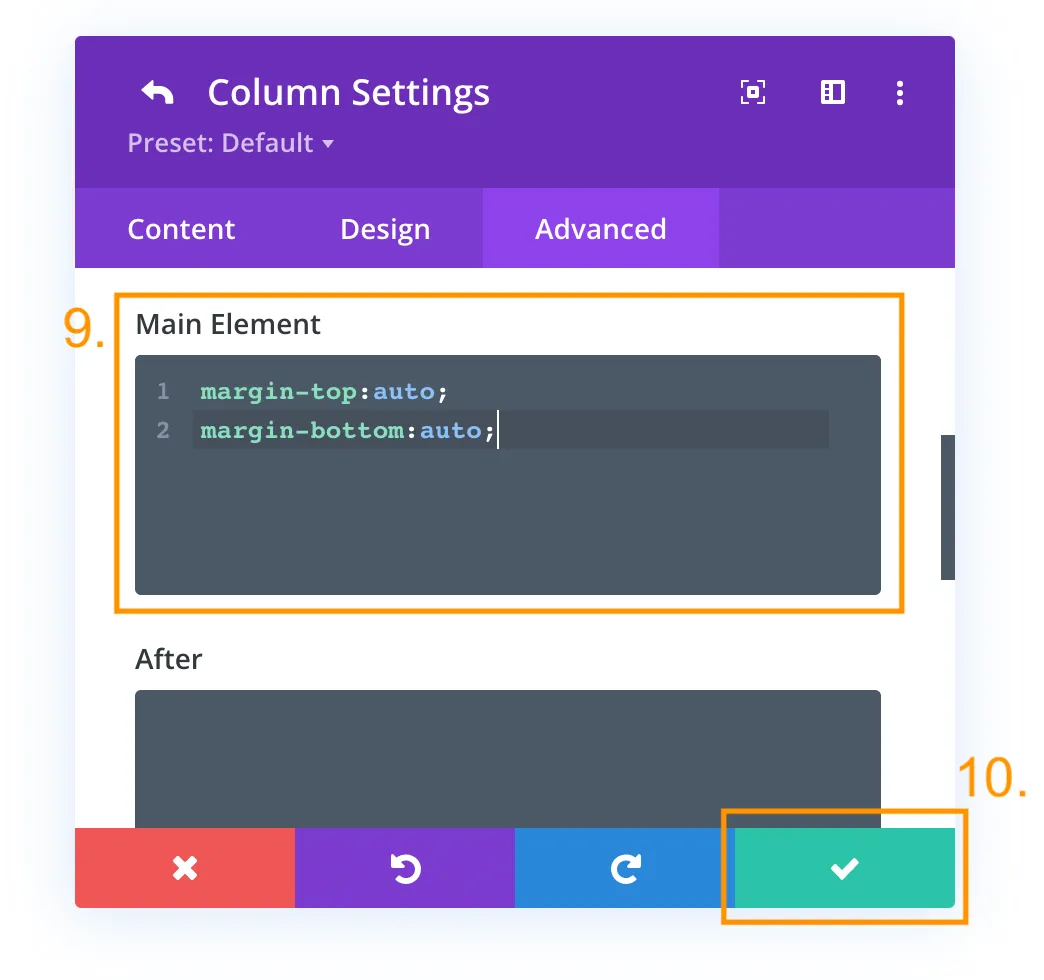
Task: Undo the last change with purple arrow
Action: [404, 868]
